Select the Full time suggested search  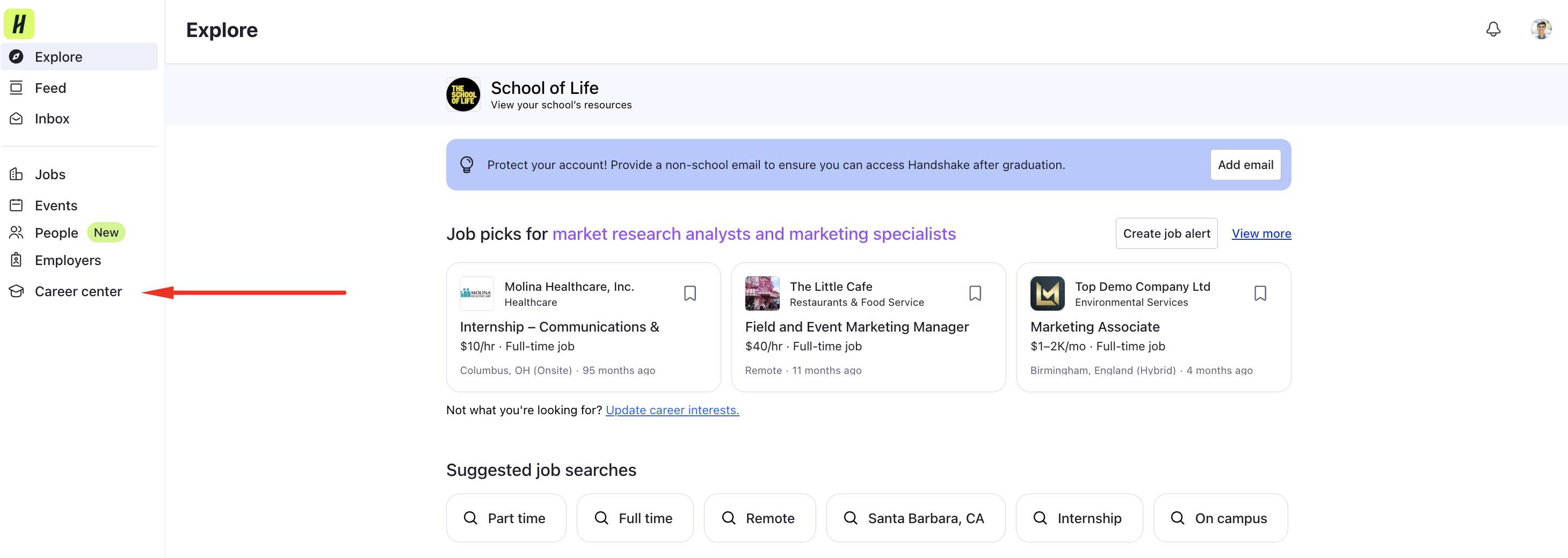point(634,518)
